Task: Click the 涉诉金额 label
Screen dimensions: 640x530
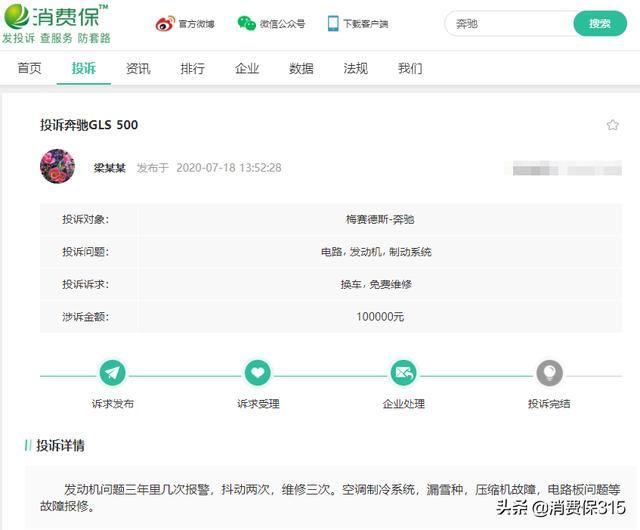Action: (x=86, y=316)
